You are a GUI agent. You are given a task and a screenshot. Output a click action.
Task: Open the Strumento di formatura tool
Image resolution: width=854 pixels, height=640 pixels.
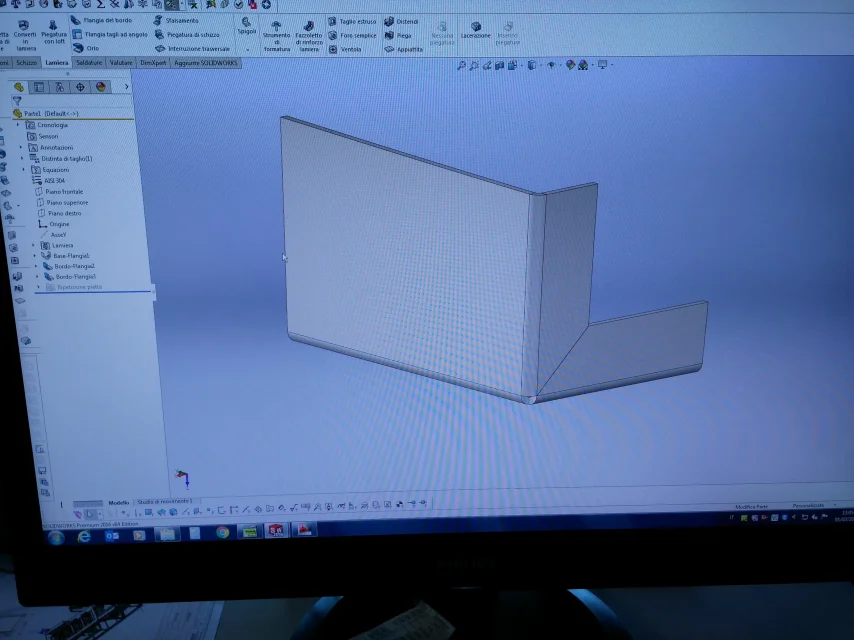point(276,36)
